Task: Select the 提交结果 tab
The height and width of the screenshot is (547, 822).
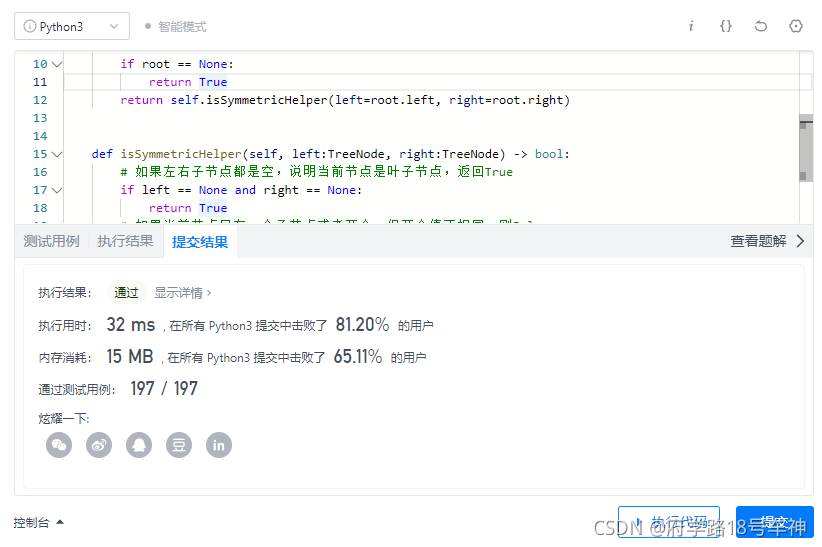Action: click(200, 242)
